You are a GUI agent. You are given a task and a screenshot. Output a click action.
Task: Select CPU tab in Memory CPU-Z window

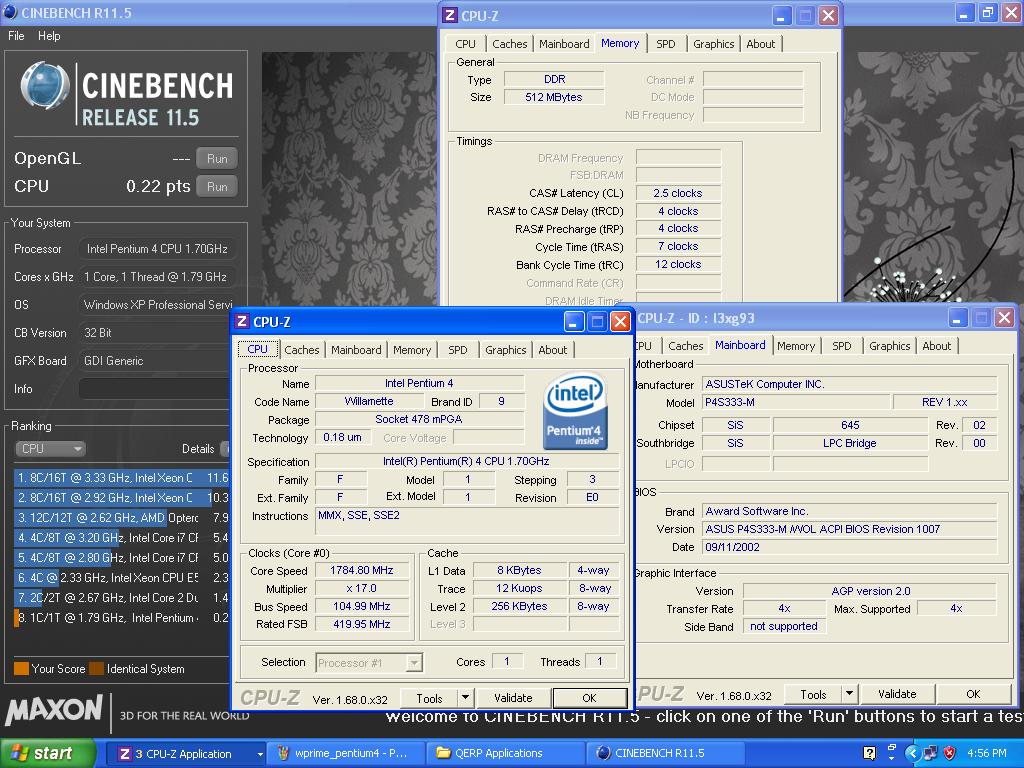(x=465, y=44)
